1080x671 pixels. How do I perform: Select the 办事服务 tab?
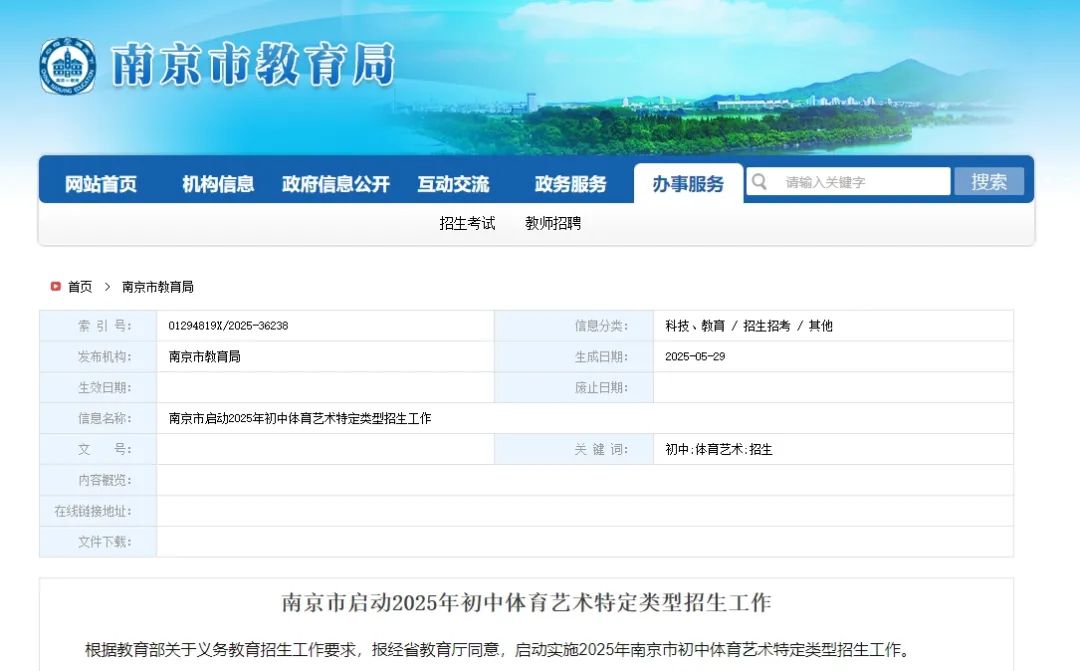[x=688, y=184]
